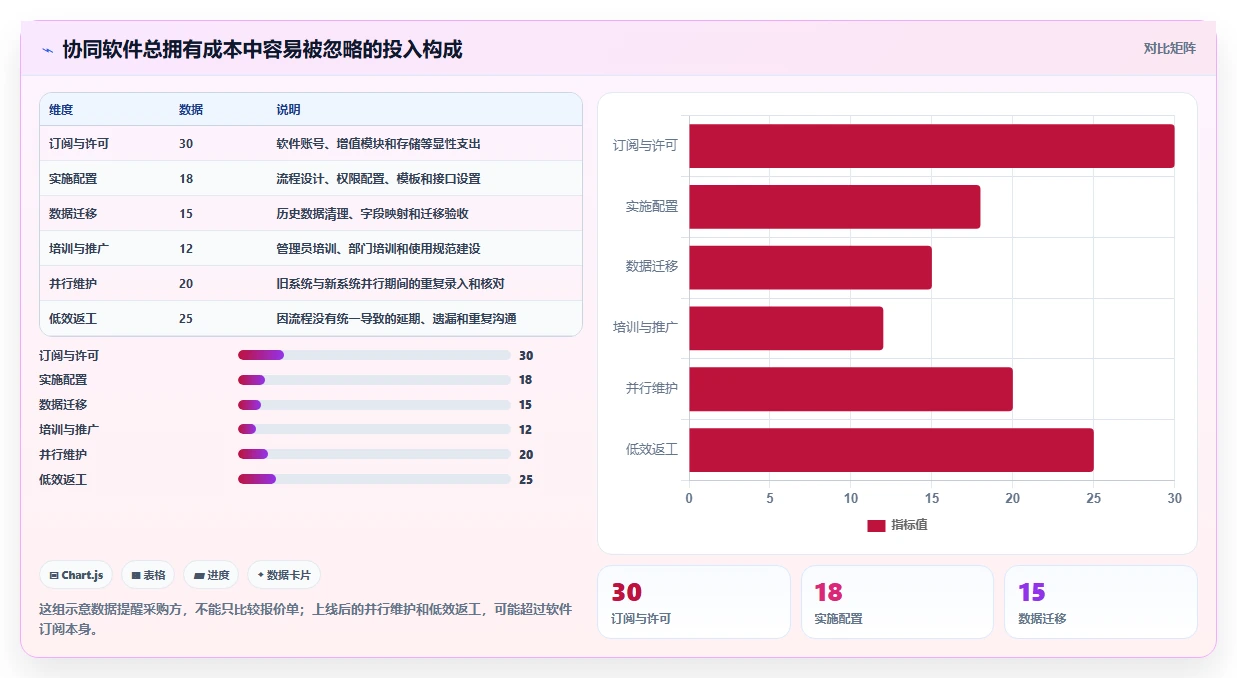Image resolution: width=1237 pixels, height=678 pixels.
Task: Click the description 旧系统与新系统并行期间的重复录入和核对
Action: (391, 284)
